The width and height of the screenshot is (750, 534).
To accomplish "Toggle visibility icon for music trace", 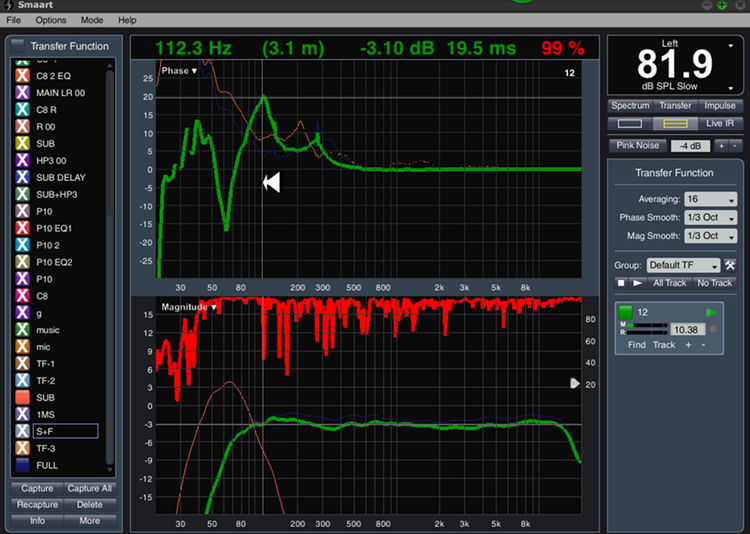I will 22,330.
